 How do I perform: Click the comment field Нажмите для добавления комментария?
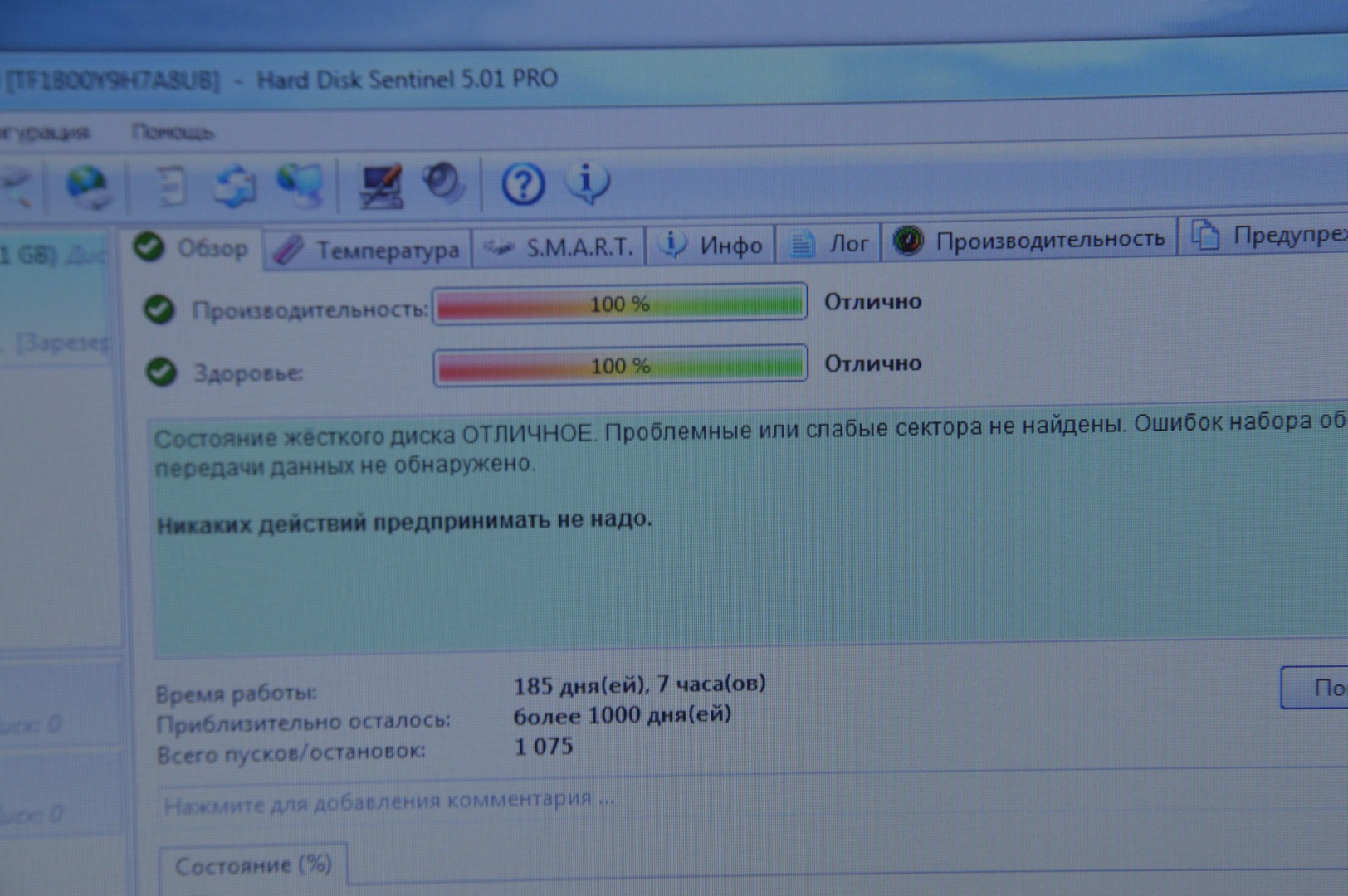pos(388,801)
